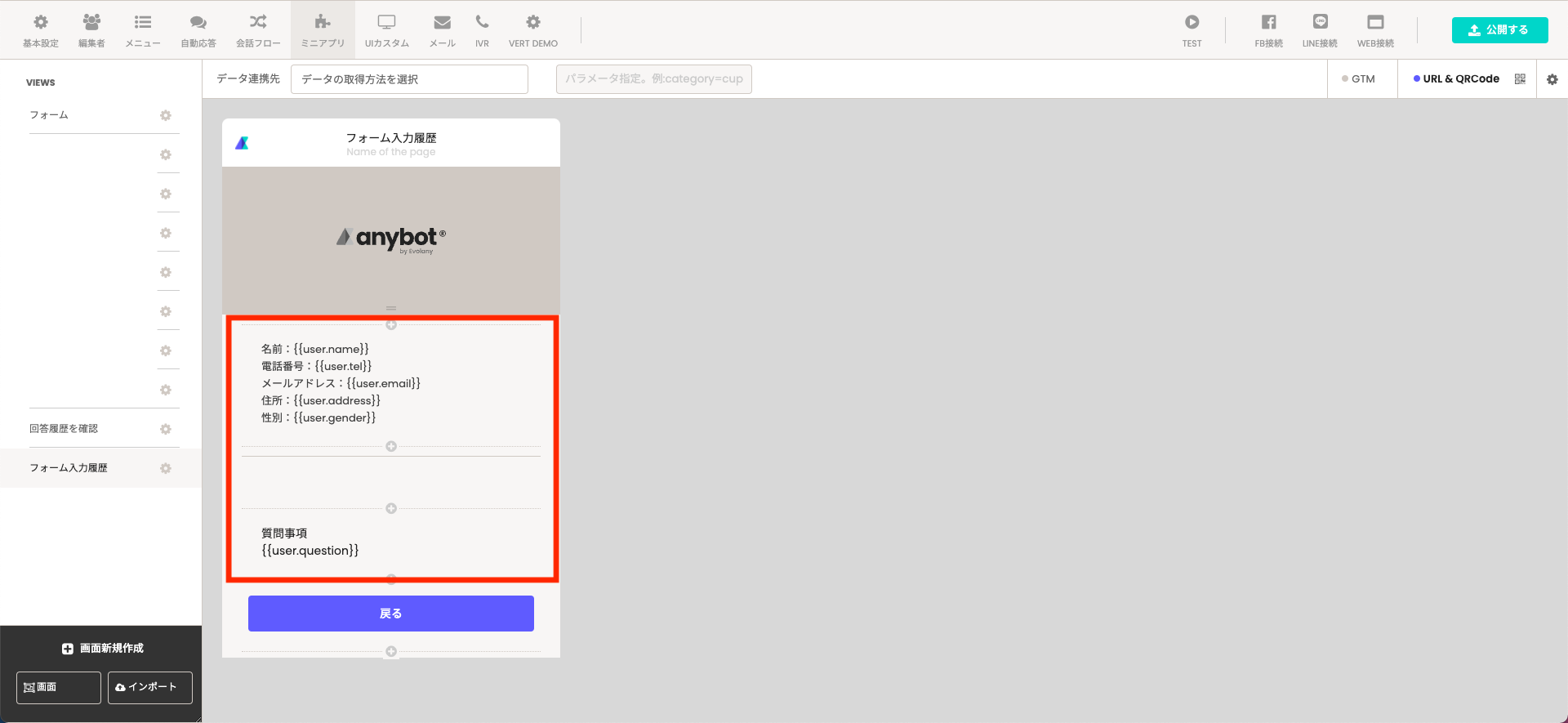Click the QR code icon next to URL & QRCode
Image resolution: width=1568 pixels, height=723 pixels.
1520,79
